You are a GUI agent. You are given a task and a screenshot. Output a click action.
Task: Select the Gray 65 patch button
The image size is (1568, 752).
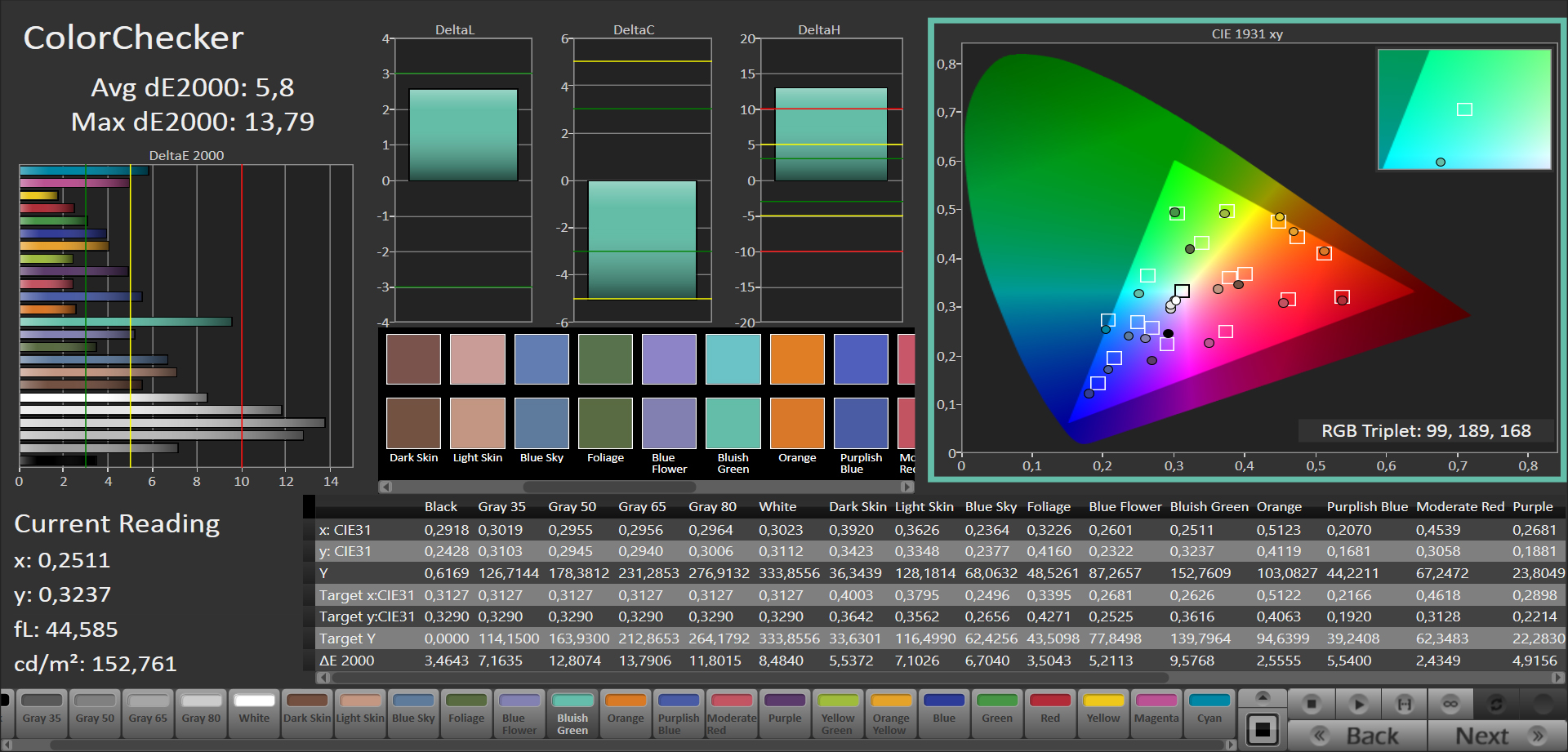148,714
